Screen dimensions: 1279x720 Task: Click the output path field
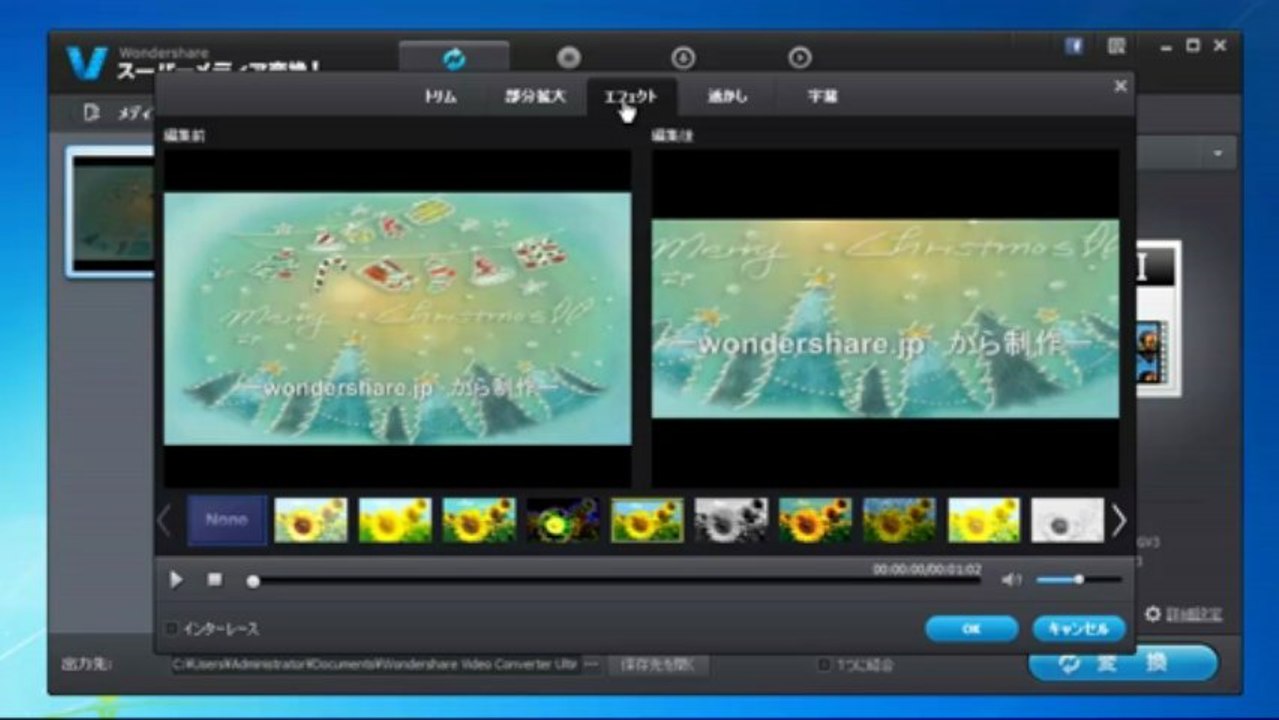tap(375, 664)
